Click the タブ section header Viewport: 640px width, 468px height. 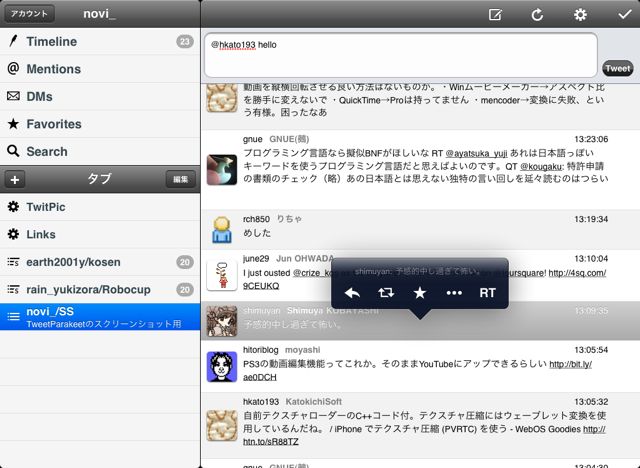(99, 179)
